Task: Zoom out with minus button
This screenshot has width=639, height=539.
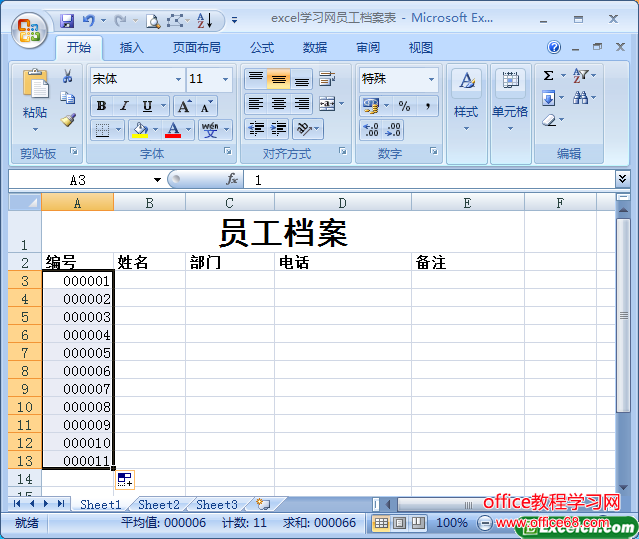Action: pyautogui.click(x=484, y=523)
